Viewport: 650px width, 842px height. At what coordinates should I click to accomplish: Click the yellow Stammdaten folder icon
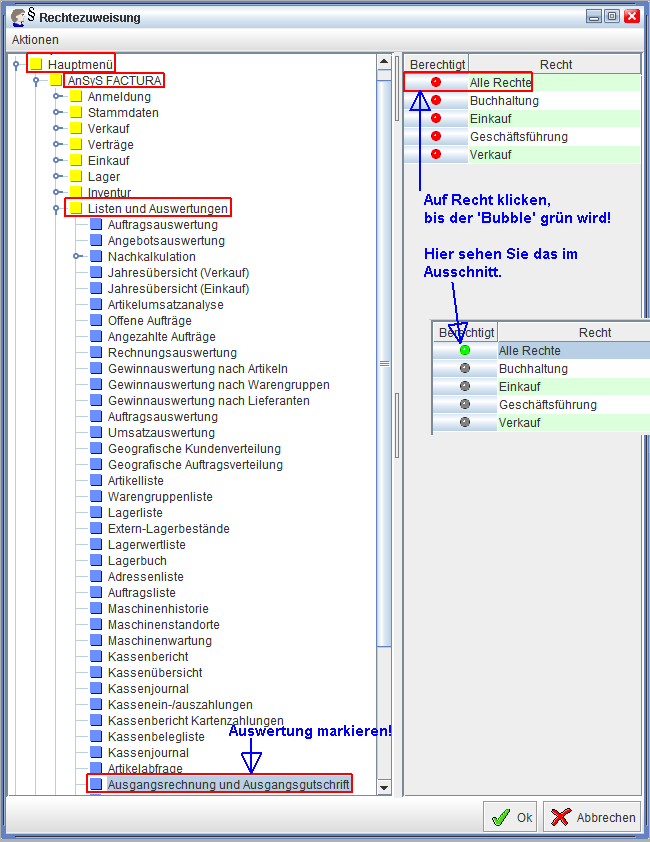[76, 113]
